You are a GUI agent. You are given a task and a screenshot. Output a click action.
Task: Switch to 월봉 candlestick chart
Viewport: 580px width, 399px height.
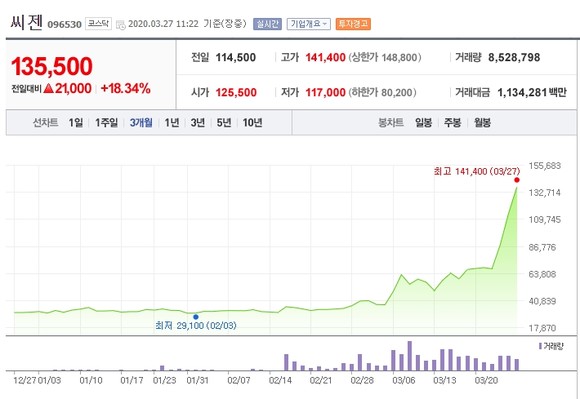tap(482, 122)
